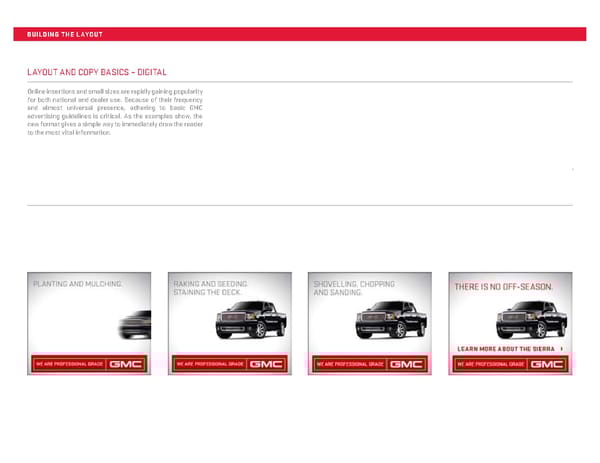The width and height of the screenshot is (600, 463).
Task: Click the truck image in the Raking and Seeding ad
Action: coord(252,320)
